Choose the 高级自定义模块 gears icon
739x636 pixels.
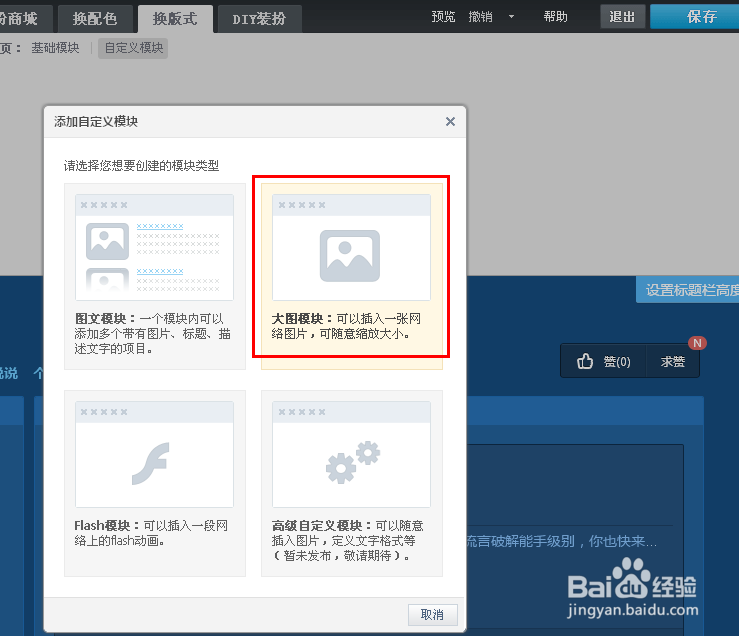click(x=353, y=462)
